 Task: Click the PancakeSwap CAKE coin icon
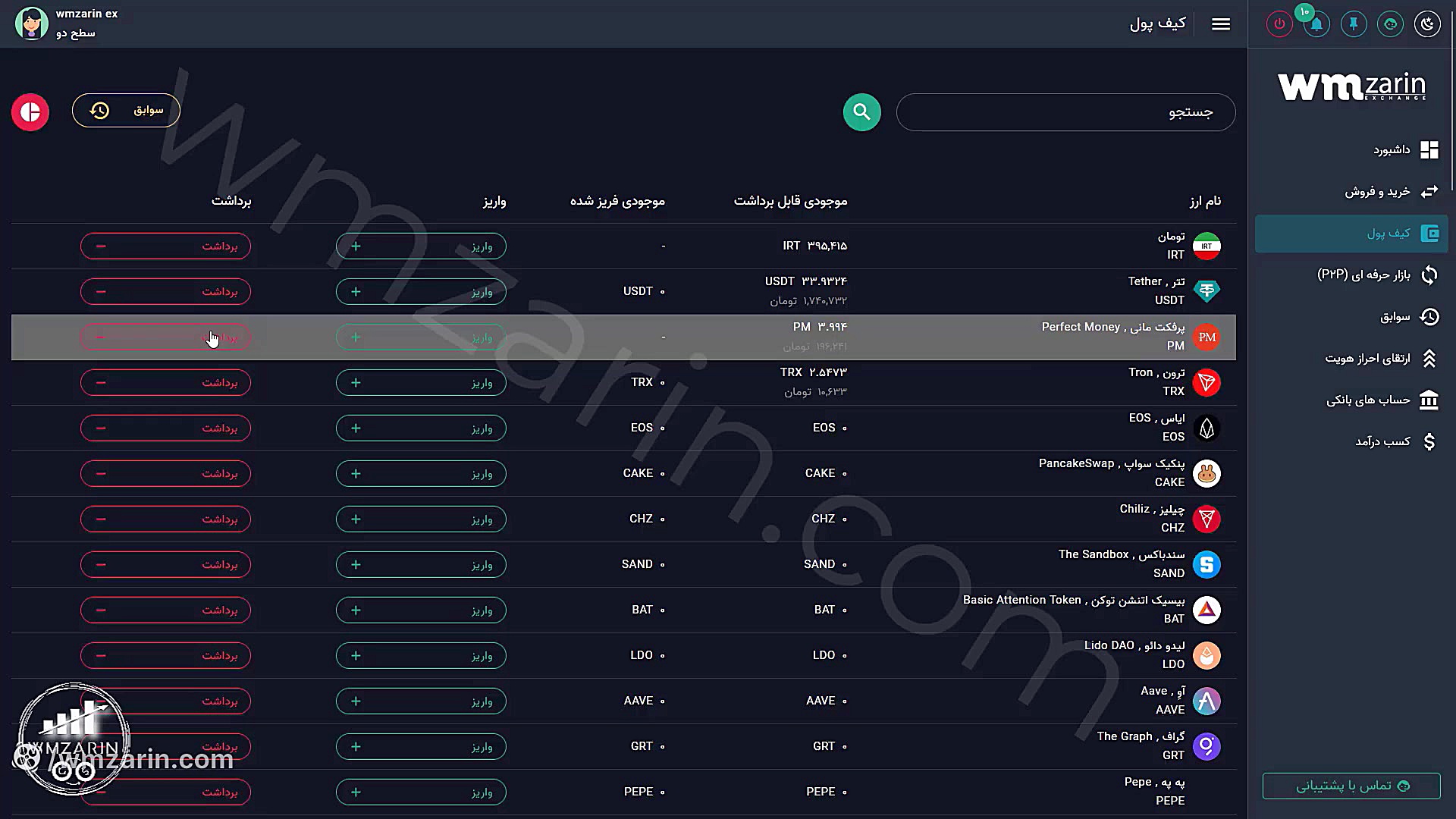click(1207, 473)
